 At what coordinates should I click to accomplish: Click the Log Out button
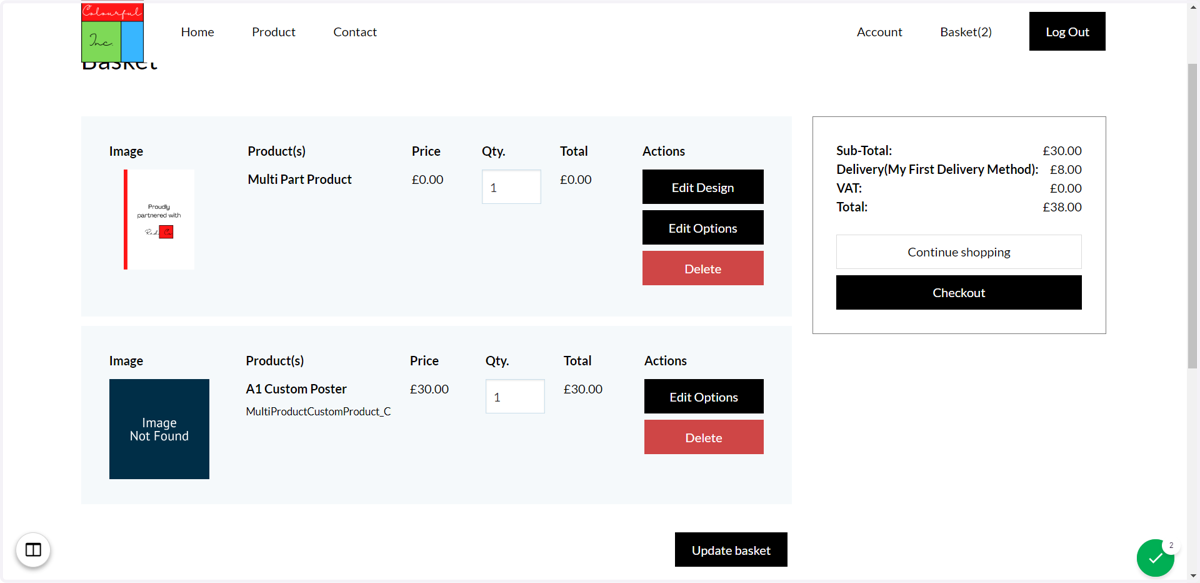coord(1067,31)
